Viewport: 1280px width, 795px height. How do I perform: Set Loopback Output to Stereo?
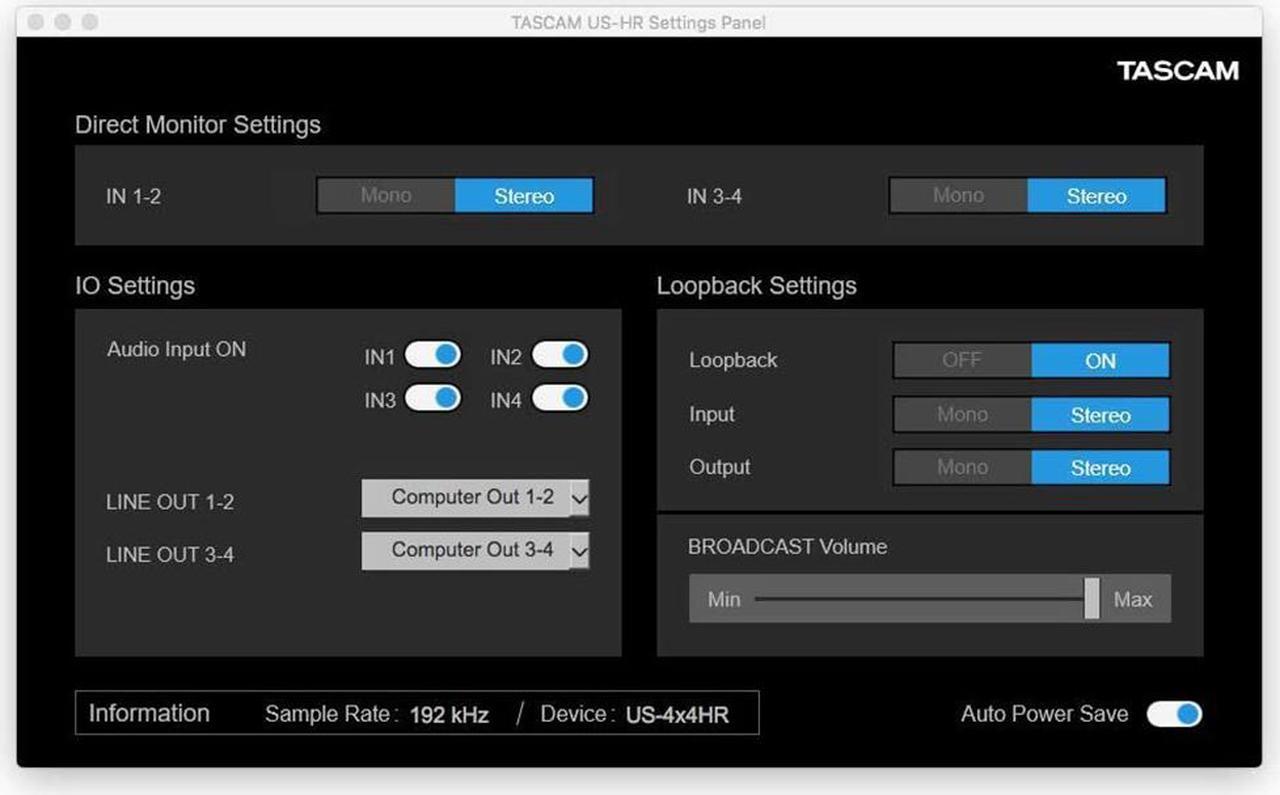[1100, 467]
